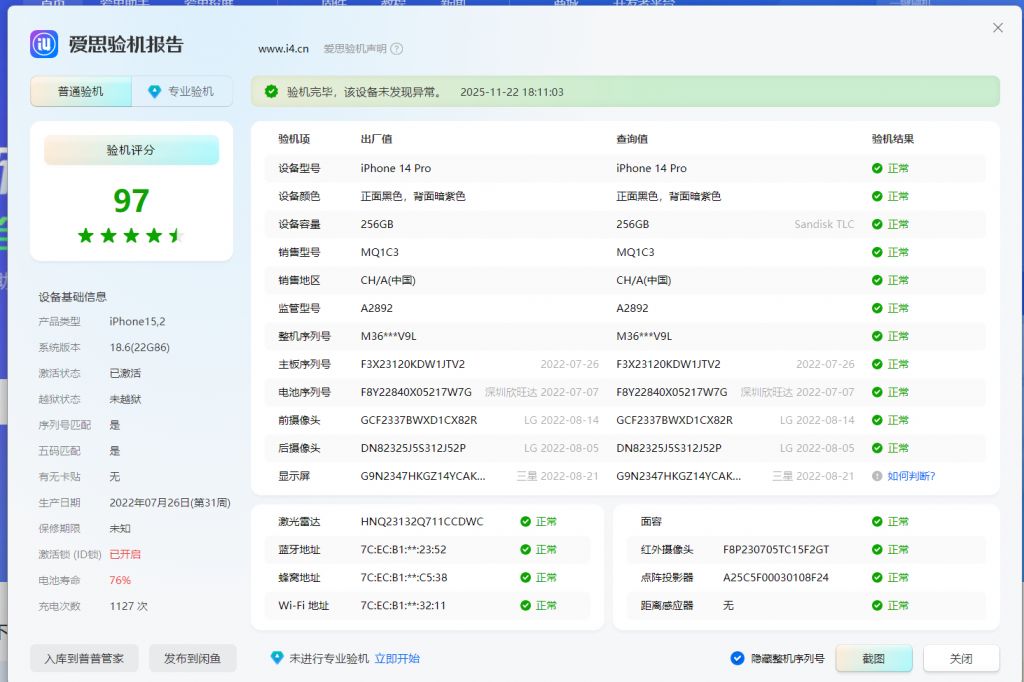
Task: Click the 发布到闲鱼 button
Action: click(x=192, y=658)
